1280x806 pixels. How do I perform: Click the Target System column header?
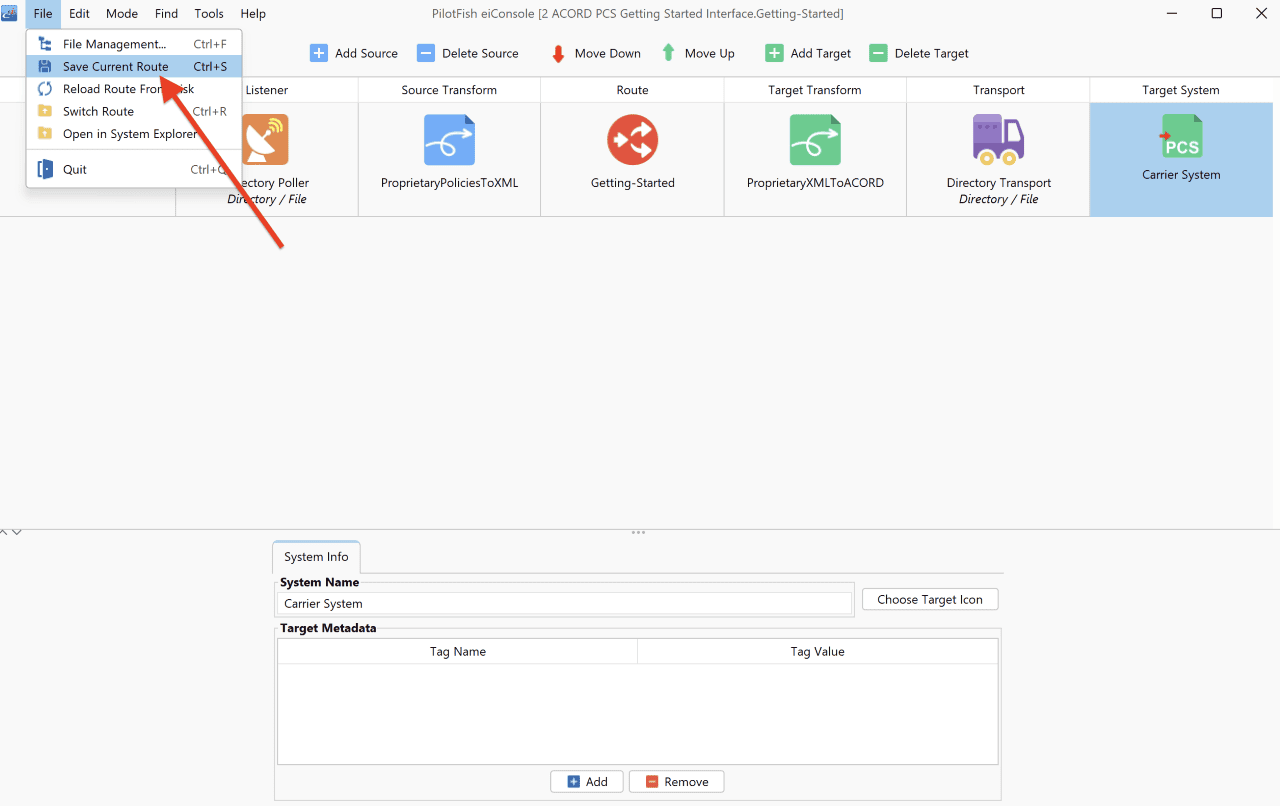tap(1181, 90)
